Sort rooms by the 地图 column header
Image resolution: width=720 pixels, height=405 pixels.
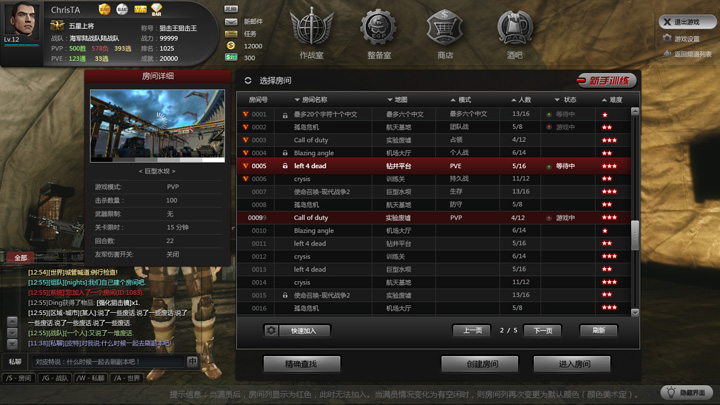(x=398, y=100)
